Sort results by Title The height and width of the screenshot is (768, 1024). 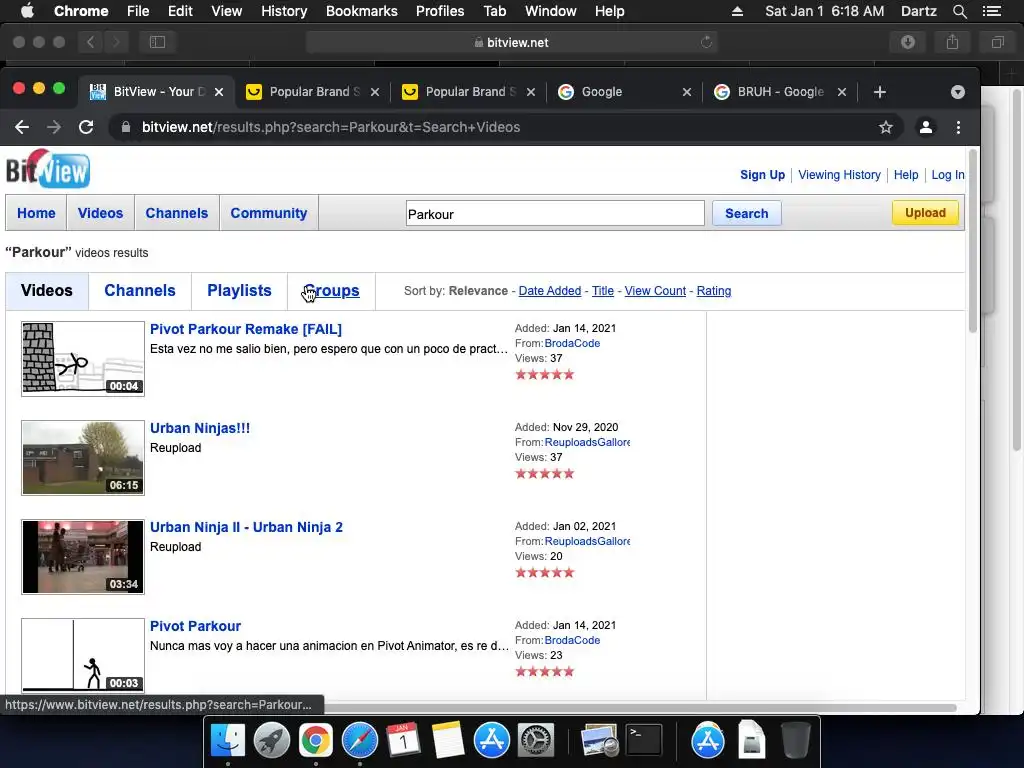(x=603, y=291)
